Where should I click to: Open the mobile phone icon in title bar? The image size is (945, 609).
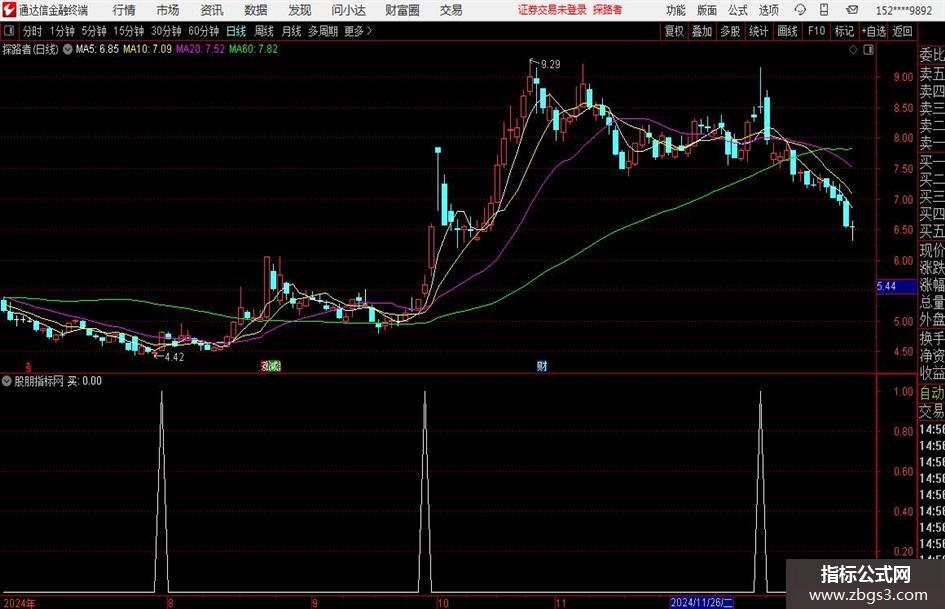[824, 10]
